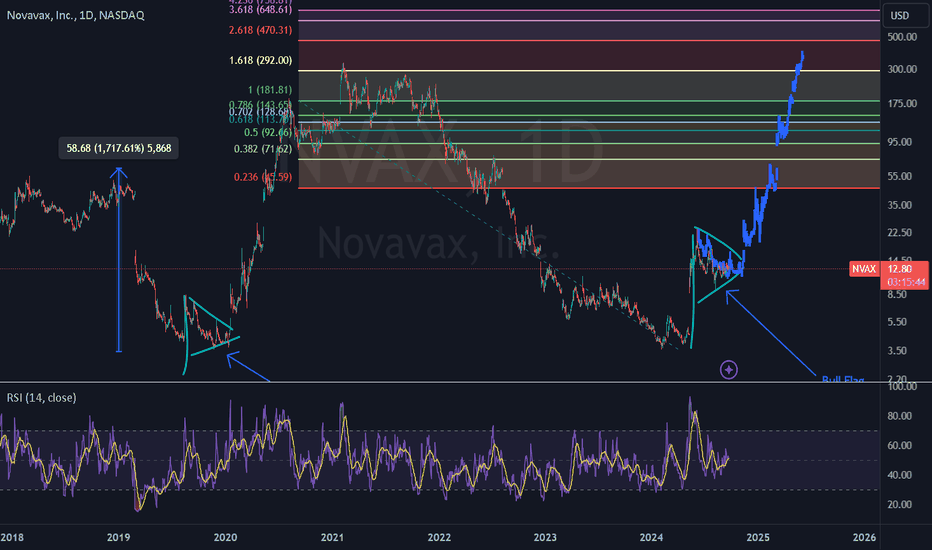Click the 2020 label on time axis
932x550 pixels.
click(x=225, y=538)
